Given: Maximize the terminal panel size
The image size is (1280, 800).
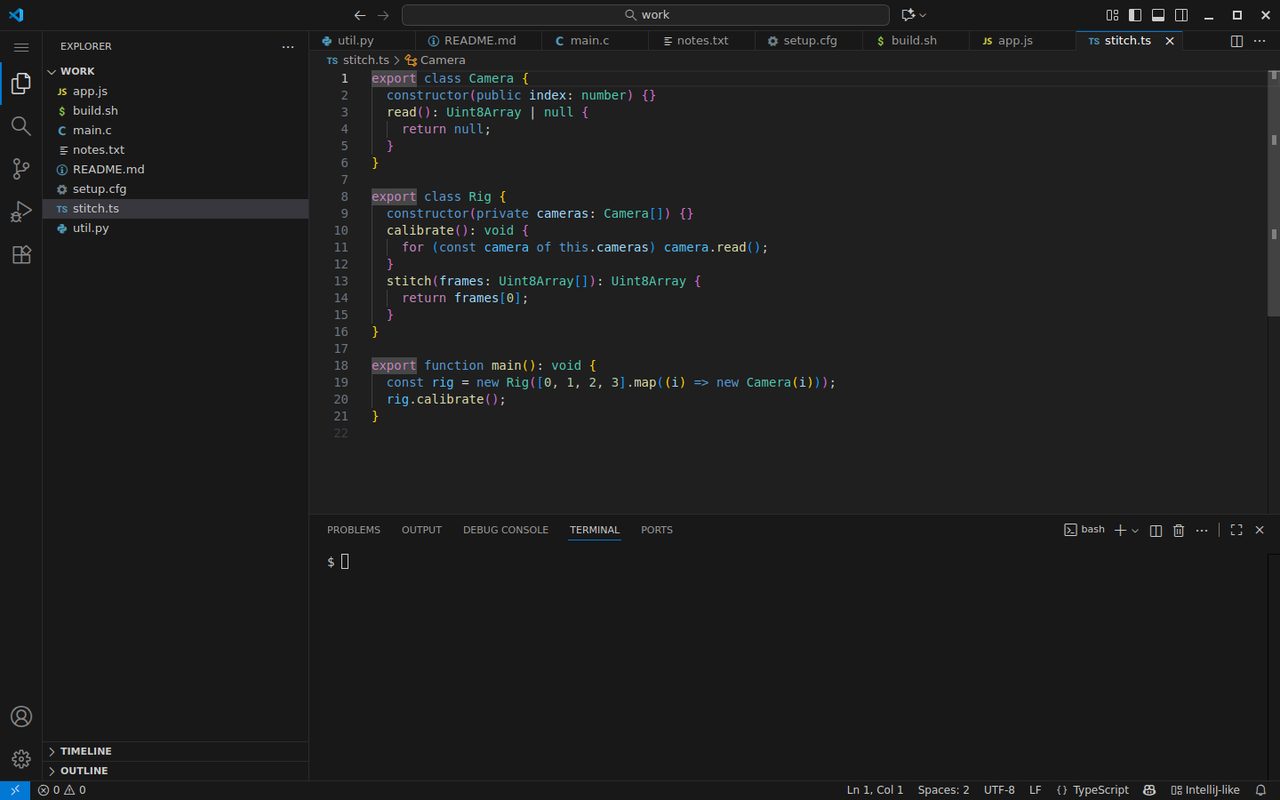Looking at the screenshot, I should click(1236, 530).
